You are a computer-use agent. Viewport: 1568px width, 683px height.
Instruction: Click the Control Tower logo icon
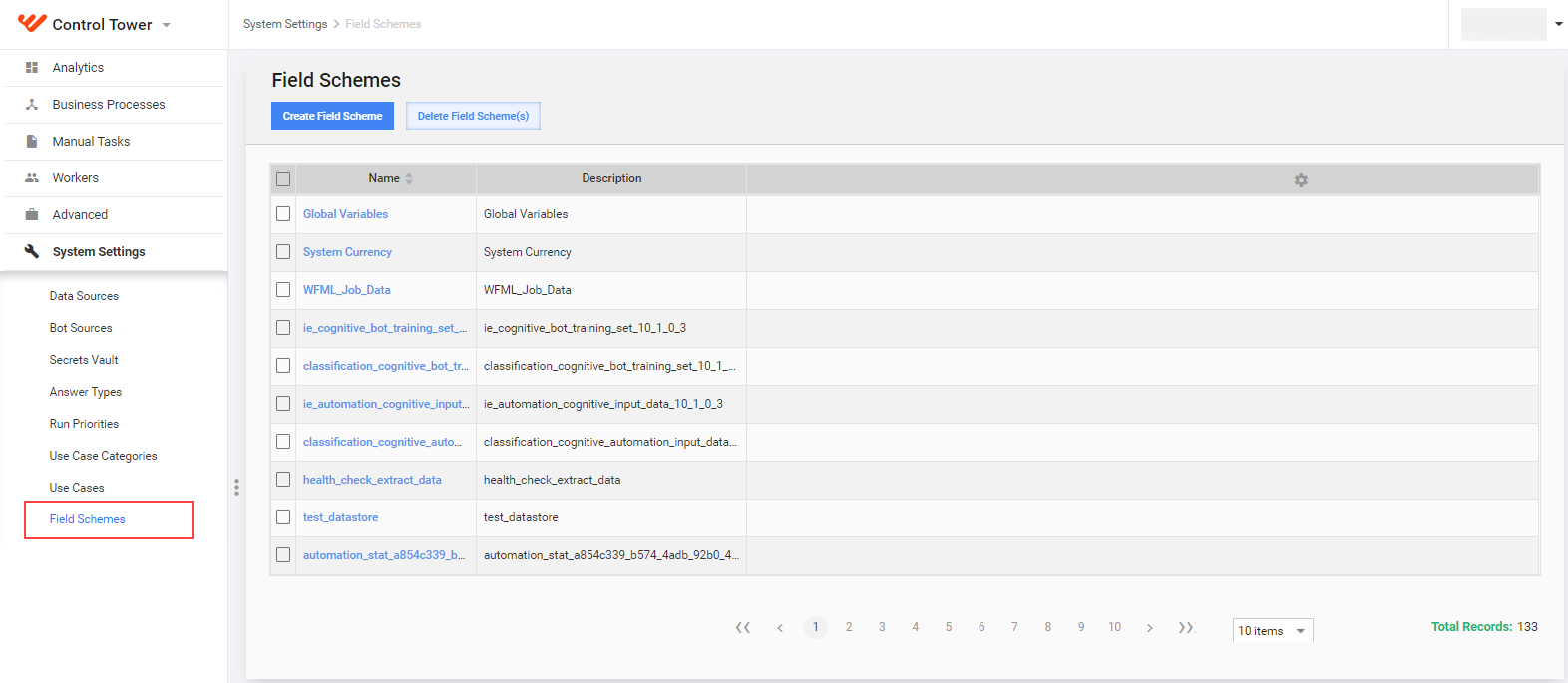(32, 23)
